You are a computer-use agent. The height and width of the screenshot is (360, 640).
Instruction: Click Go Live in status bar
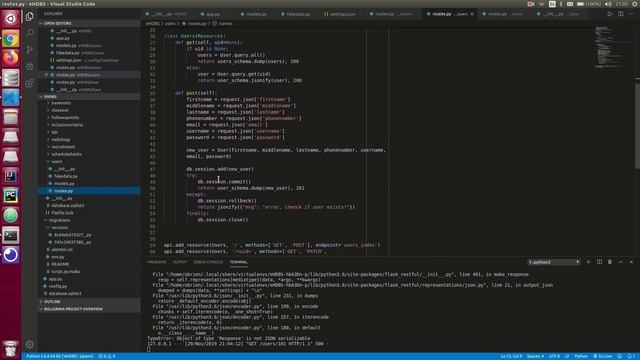point(602,356)
